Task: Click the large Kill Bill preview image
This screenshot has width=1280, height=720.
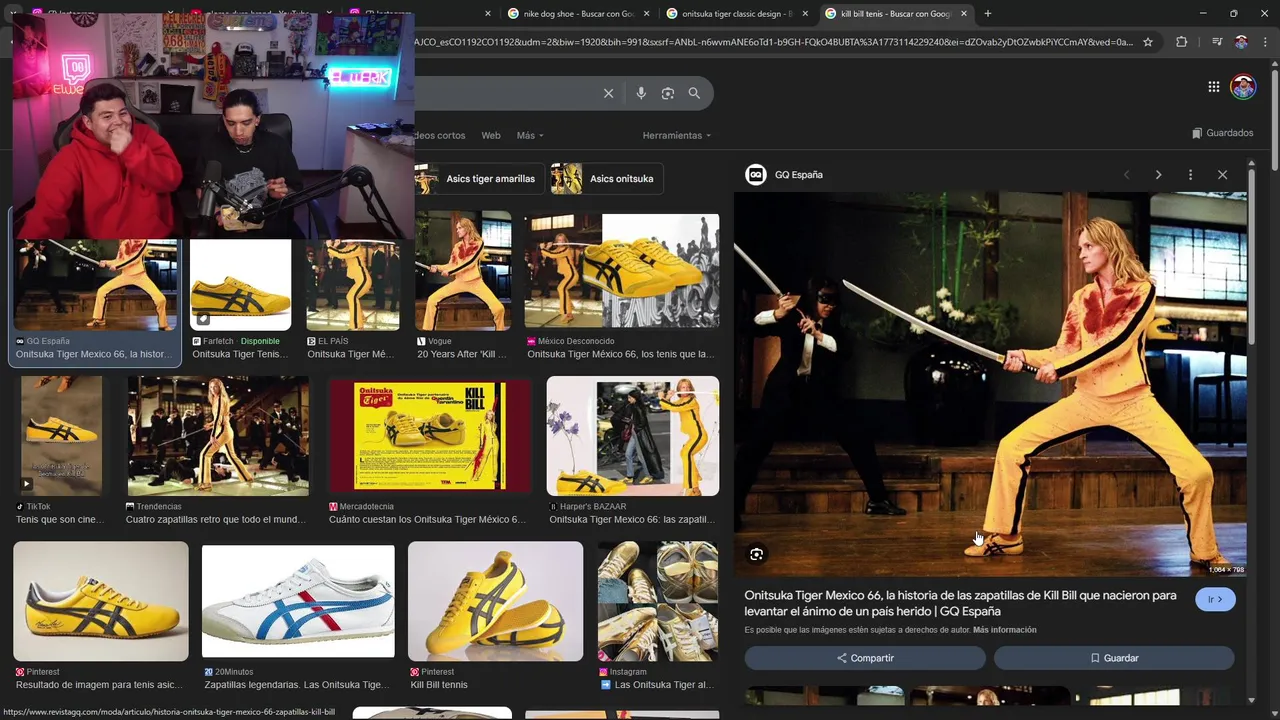Action: coord(990,384)
